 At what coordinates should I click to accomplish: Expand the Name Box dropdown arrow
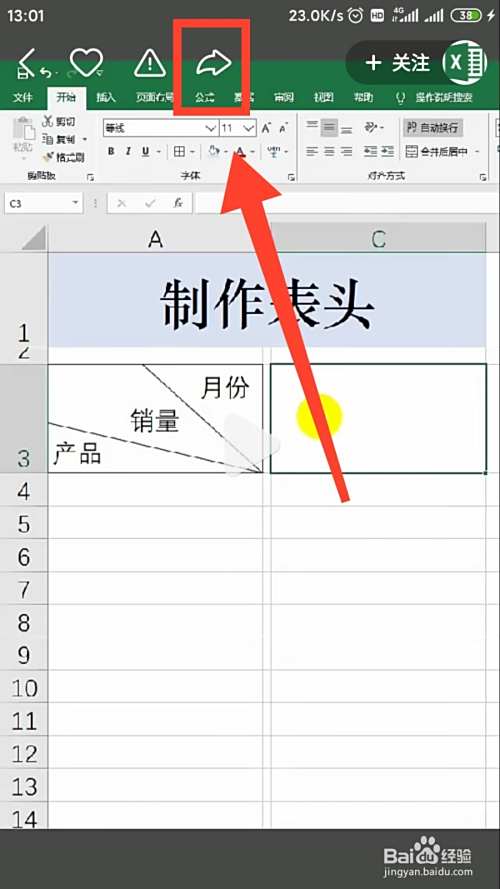pos(75,203)
